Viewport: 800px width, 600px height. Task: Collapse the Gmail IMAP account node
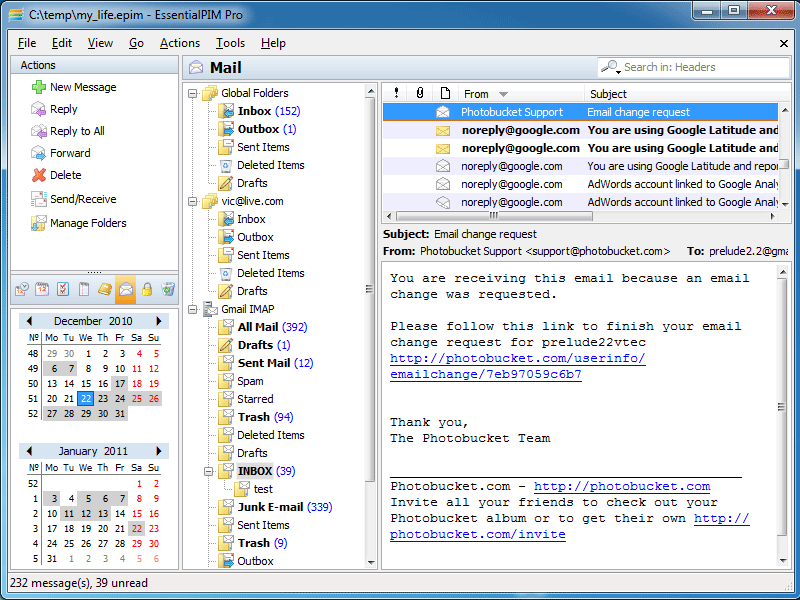pyautogui.click(x=193, y=310)
